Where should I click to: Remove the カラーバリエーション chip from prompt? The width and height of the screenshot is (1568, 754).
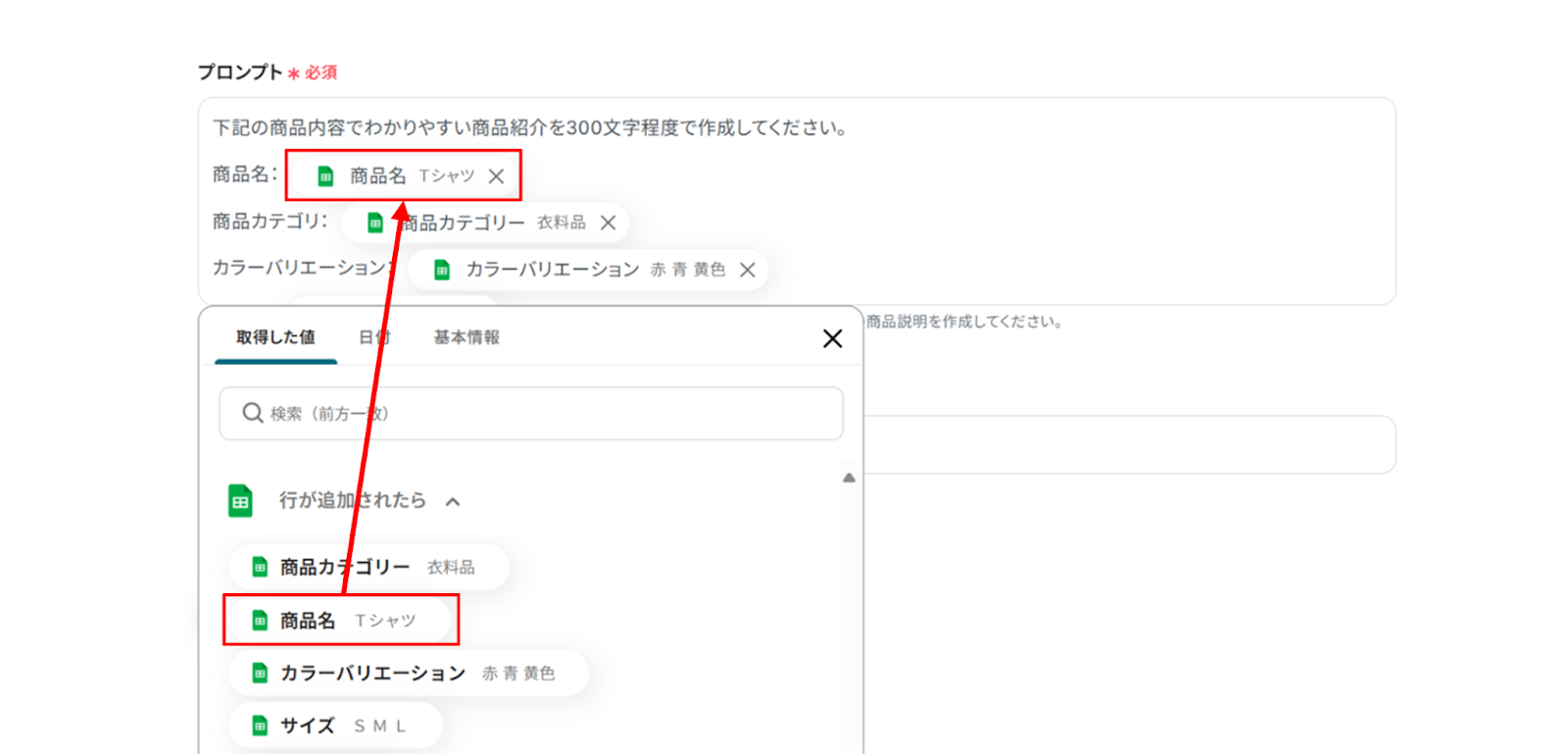click(x=747, y=270)
